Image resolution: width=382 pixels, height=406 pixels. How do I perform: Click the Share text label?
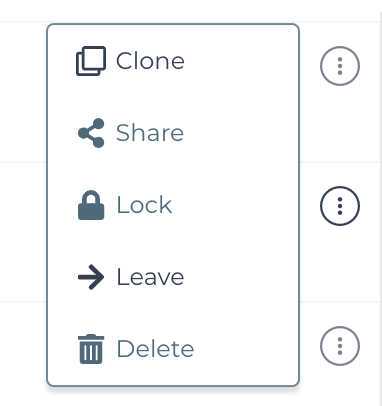point(150,133)
